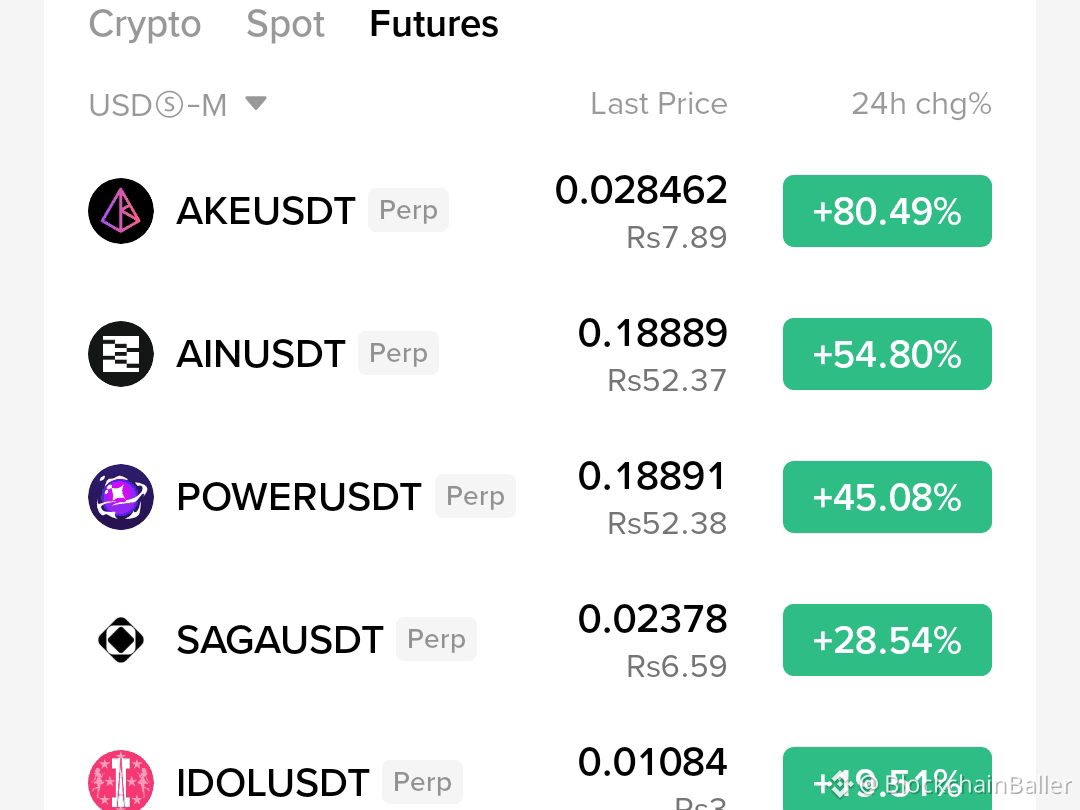Click the IDOLUSDT Perp tag

click(422, 782)
